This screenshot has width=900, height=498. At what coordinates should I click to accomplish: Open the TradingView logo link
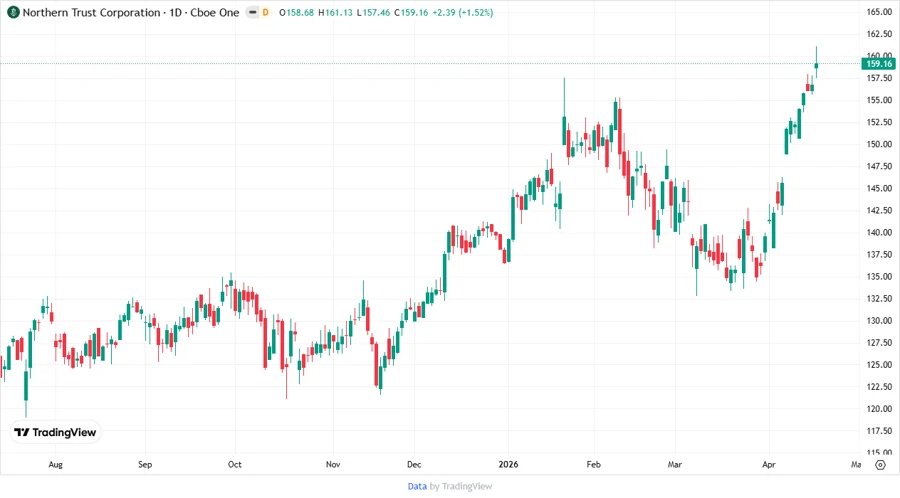55,433
